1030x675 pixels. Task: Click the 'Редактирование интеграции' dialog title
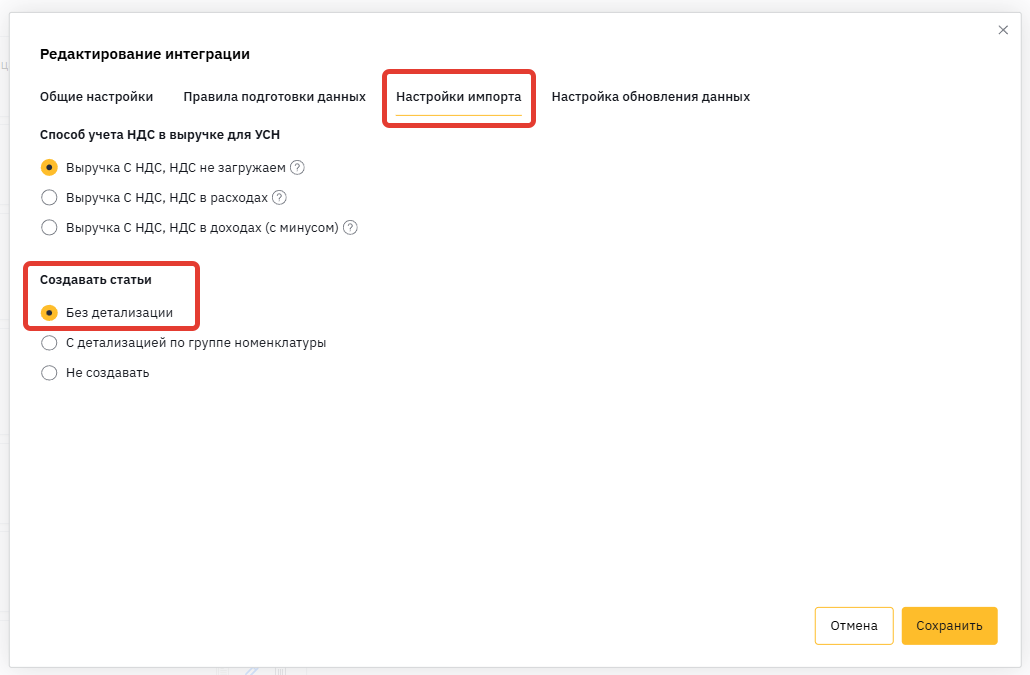145,54
